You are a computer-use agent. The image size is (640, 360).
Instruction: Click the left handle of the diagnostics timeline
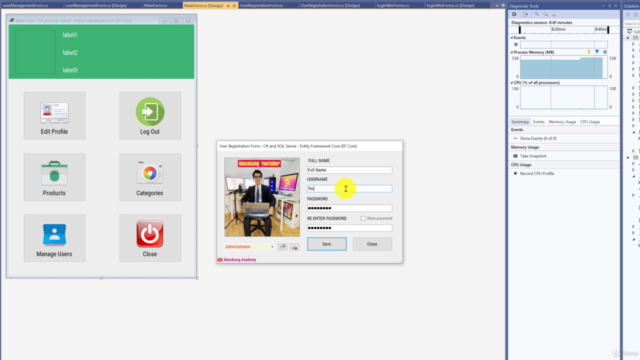click(520, 30)
